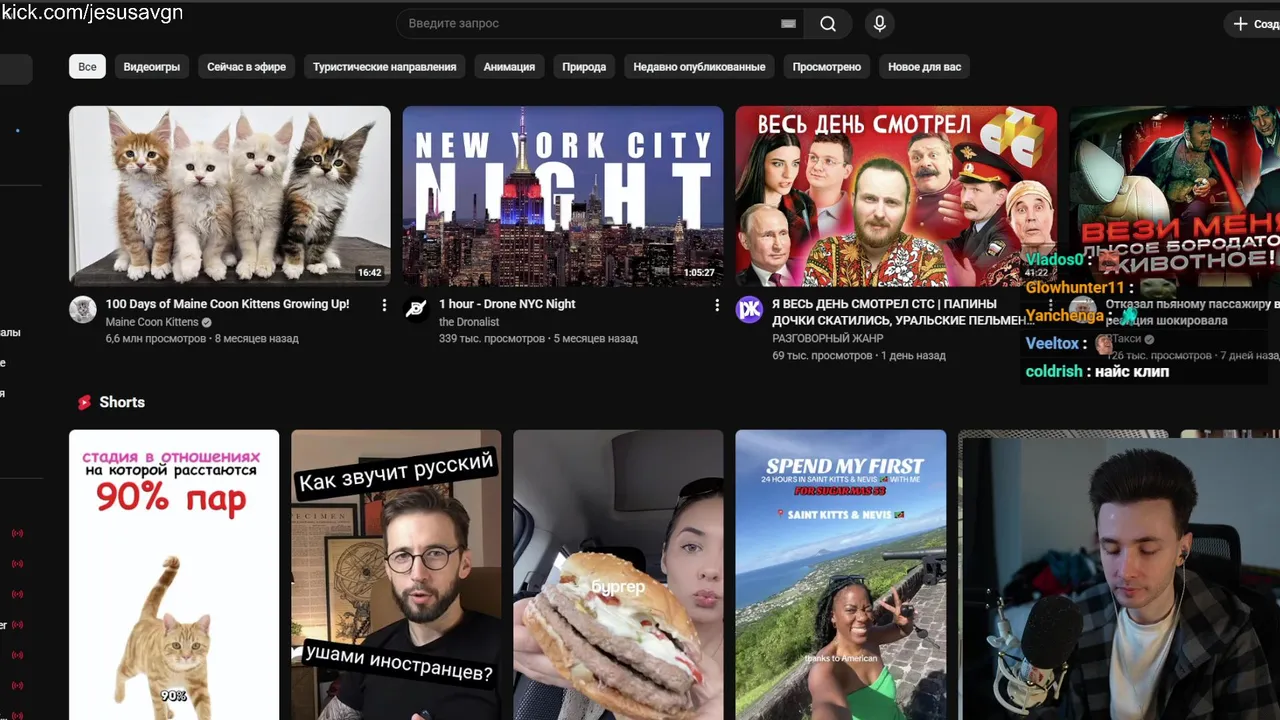
Task: Select the Анимация filter chip
Action: (509, 67)
